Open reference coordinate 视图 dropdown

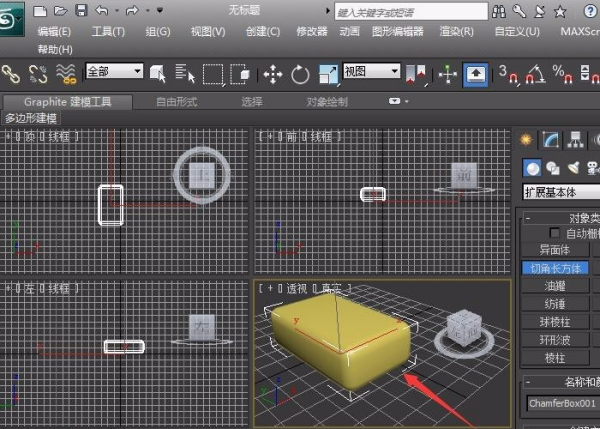click(x=372, y=71)
